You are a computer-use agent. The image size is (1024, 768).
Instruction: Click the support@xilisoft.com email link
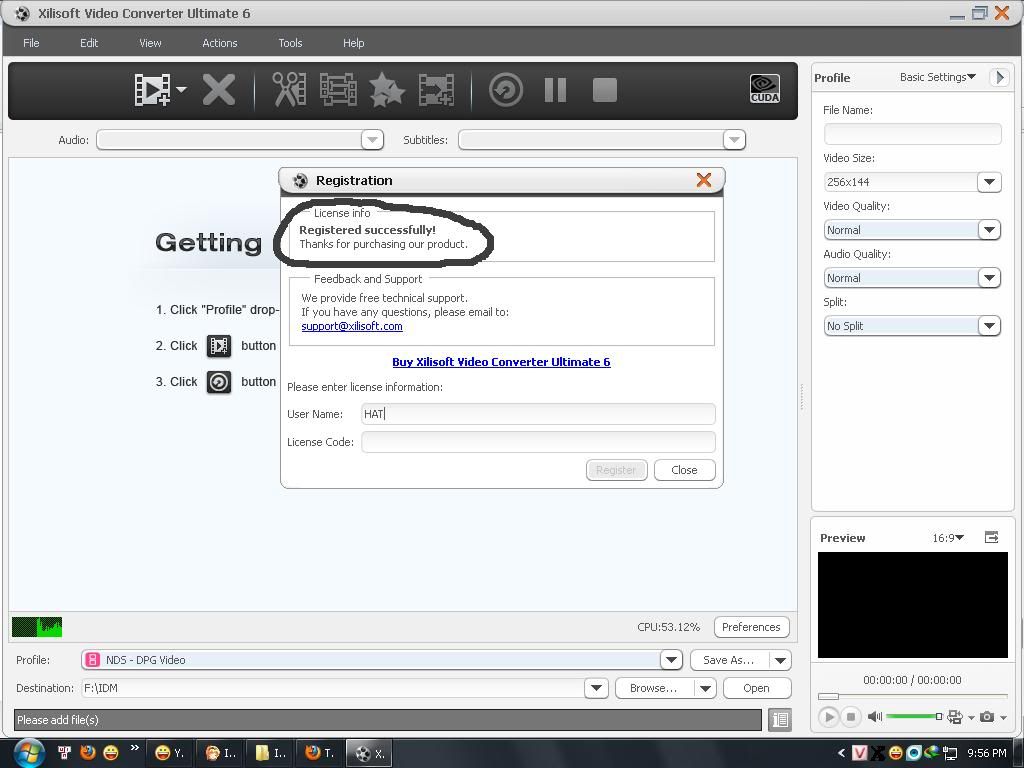click(x=352, y=326)
